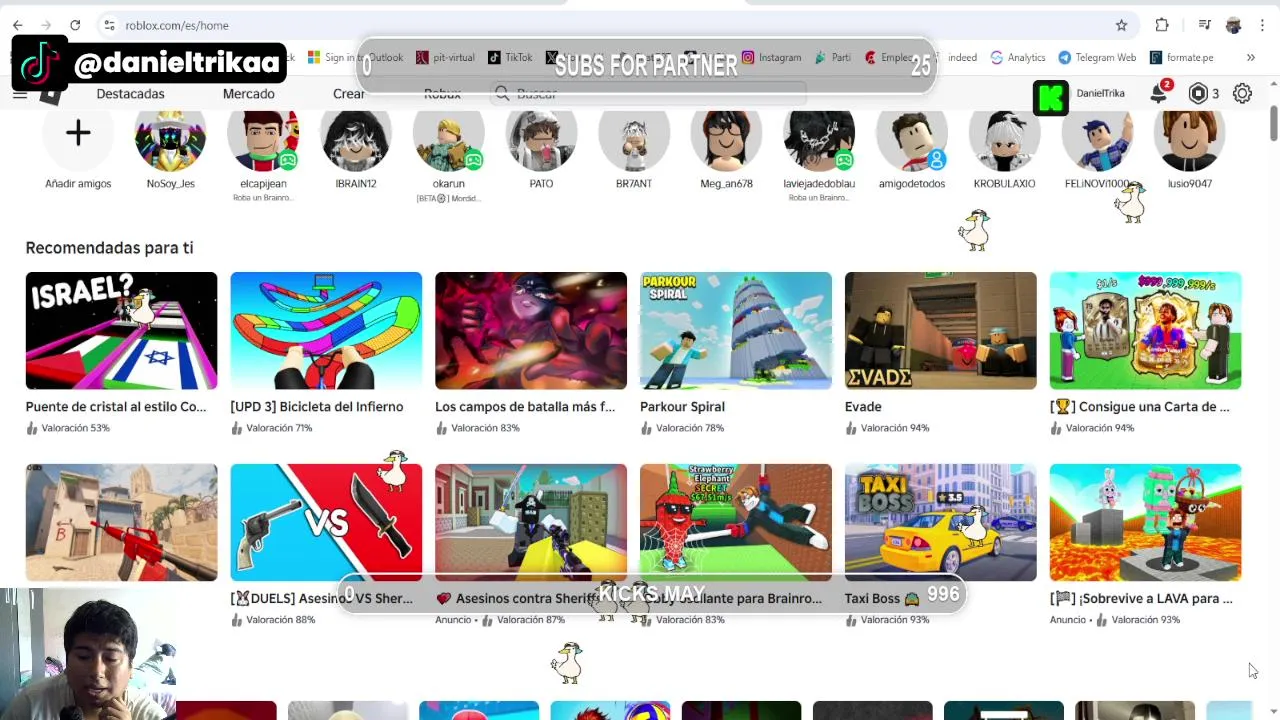Bookmark this page with the star icon

click(1121, 25)
